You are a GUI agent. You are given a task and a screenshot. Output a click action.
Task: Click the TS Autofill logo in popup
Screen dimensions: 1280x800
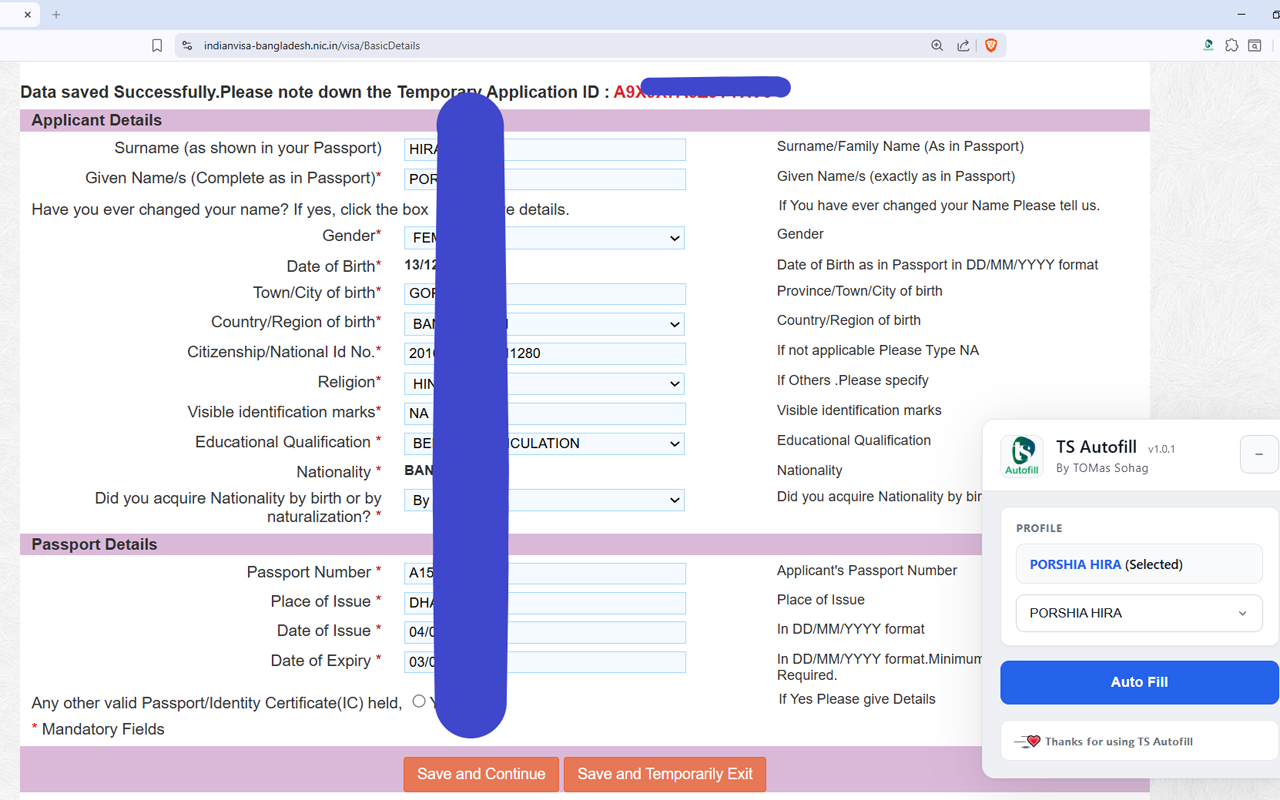pyautogui.click(x=1022, y=456)
